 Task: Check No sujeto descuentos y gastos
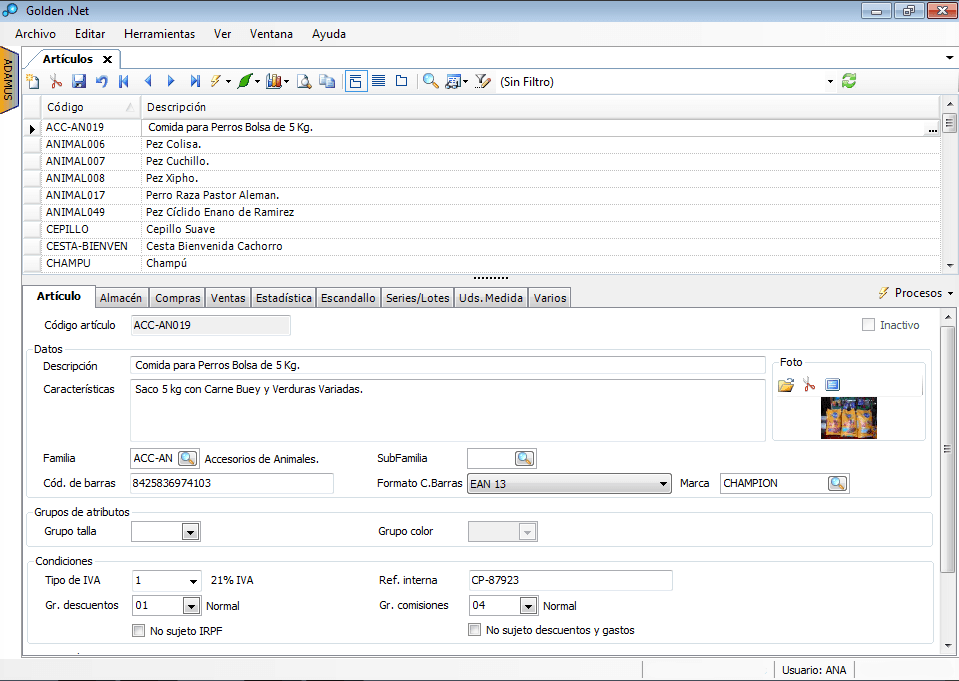(x=475, y=630)
